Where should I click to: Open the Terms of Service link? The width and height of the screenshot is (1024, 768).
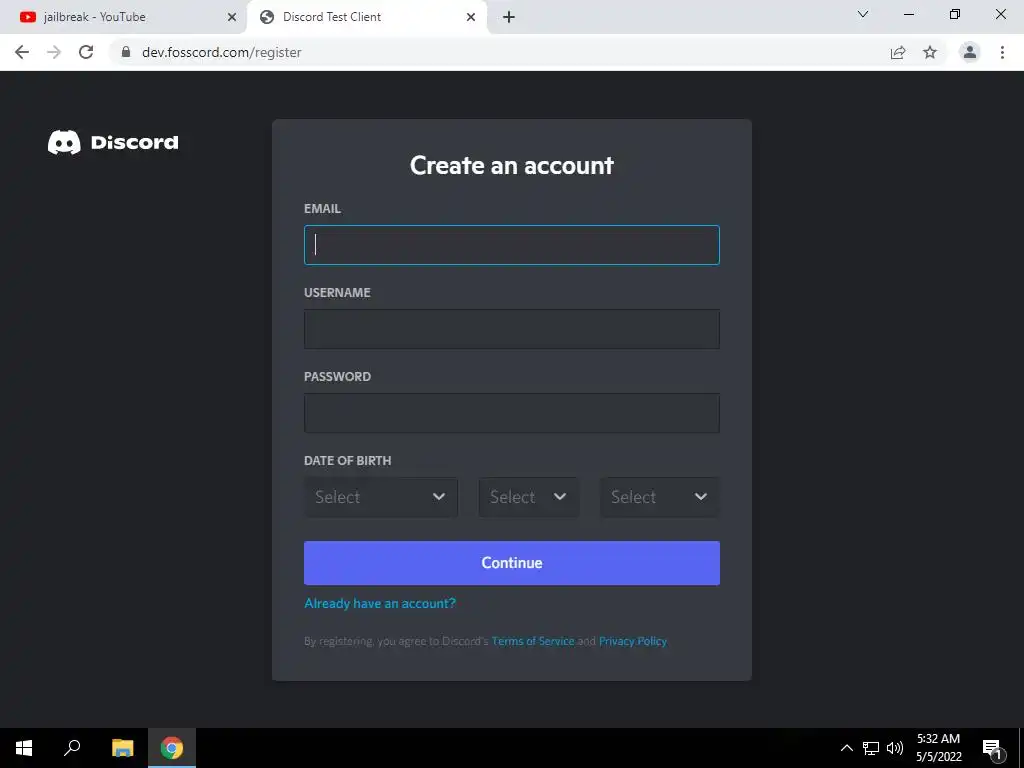[533, 641]
